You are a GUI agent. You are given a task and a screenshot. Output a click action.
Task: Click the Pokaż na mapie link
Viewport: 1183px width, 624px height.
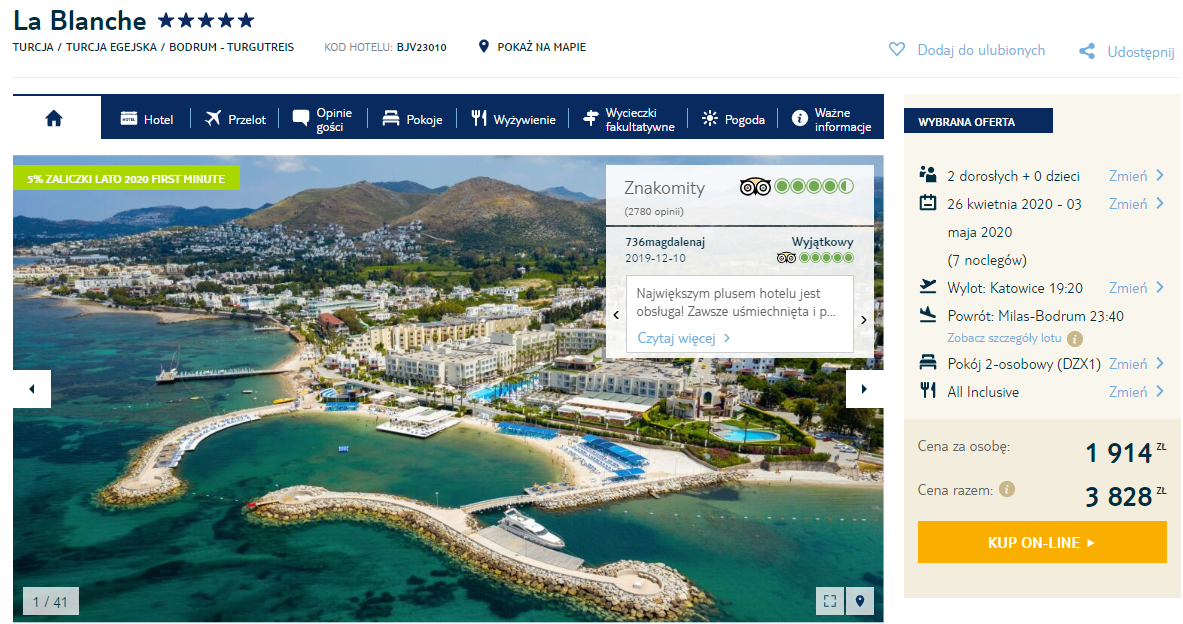coord(542,47)
